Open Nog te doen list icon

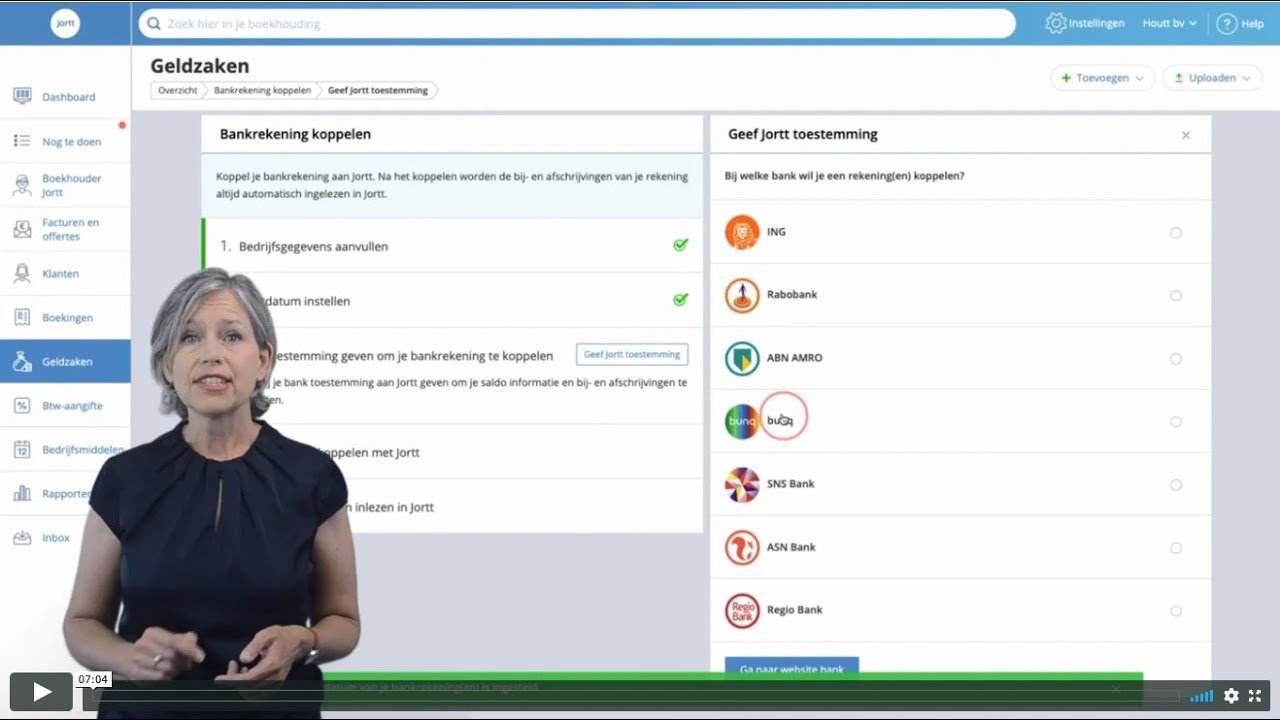click(x=22, y=141)
